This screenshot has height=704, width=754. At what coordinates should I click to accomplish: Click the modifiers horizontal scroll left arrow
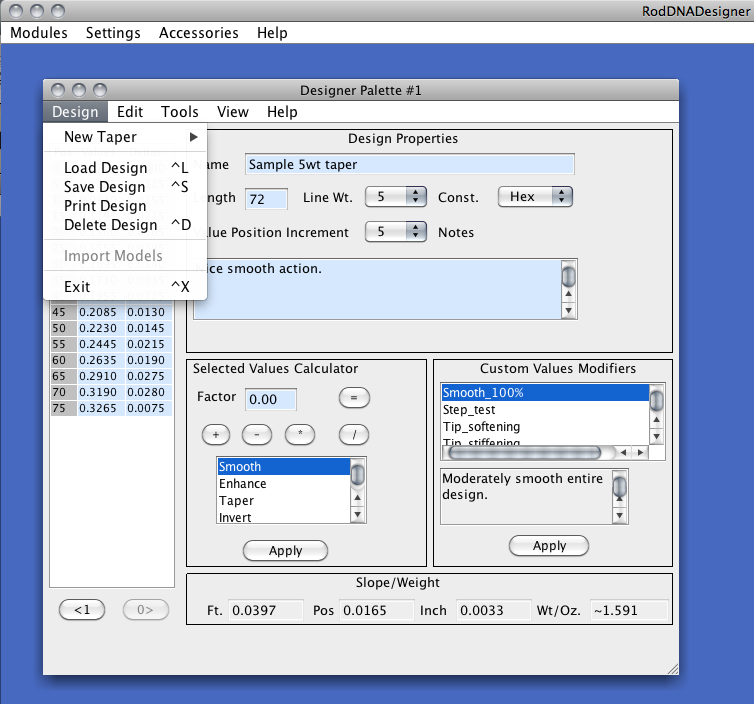click(624, 453)
